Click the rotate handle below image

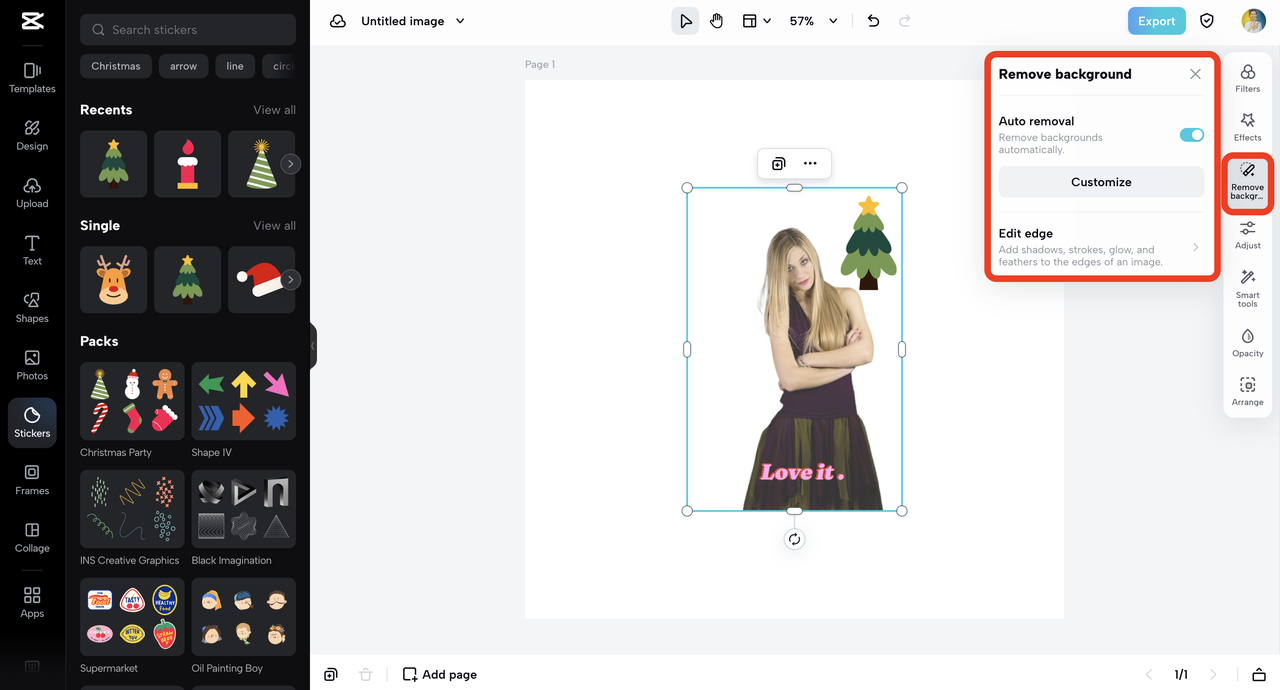794,539
